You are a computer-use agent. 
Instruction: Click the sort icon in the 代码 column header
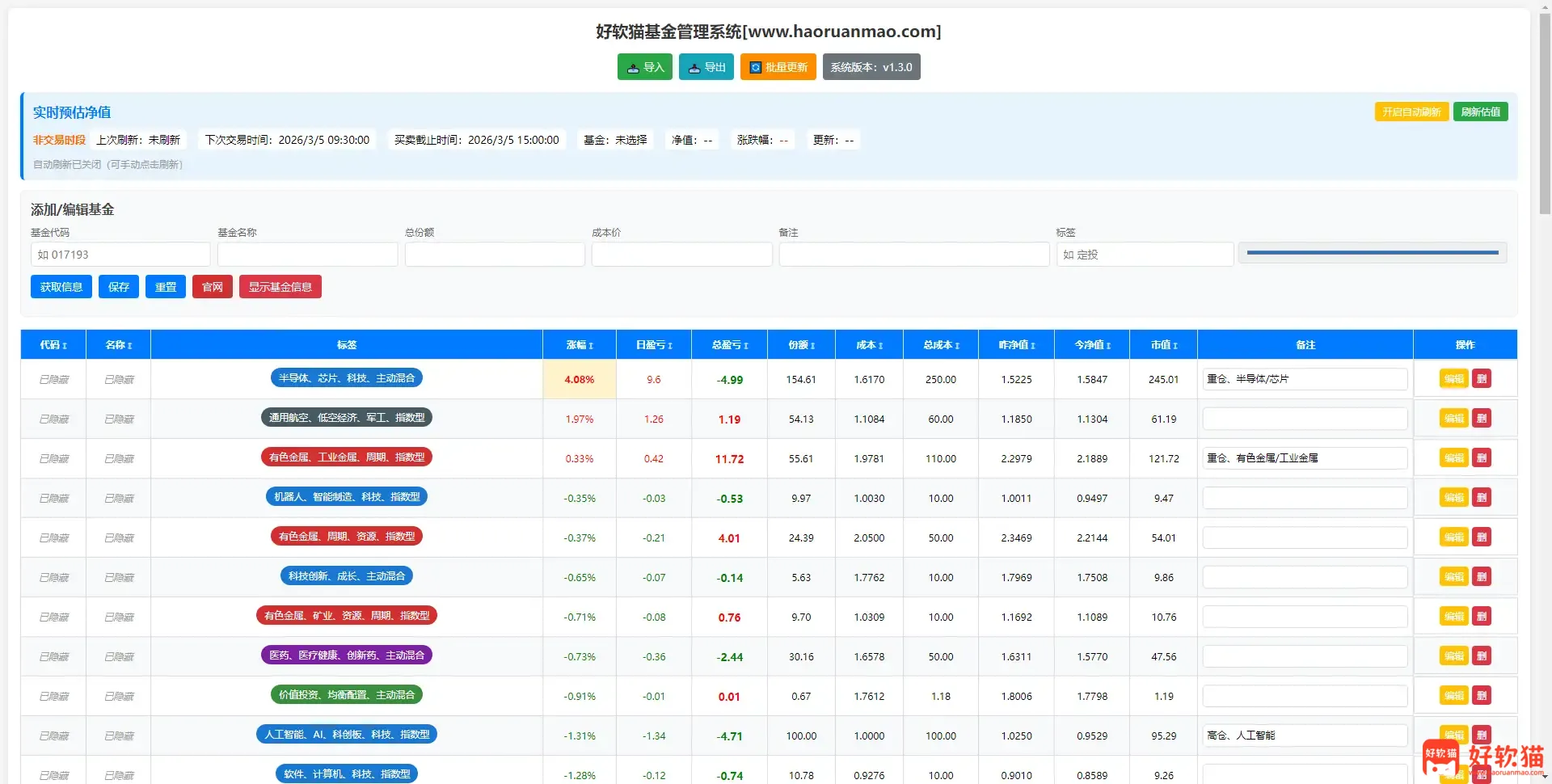tap(65, 344)
